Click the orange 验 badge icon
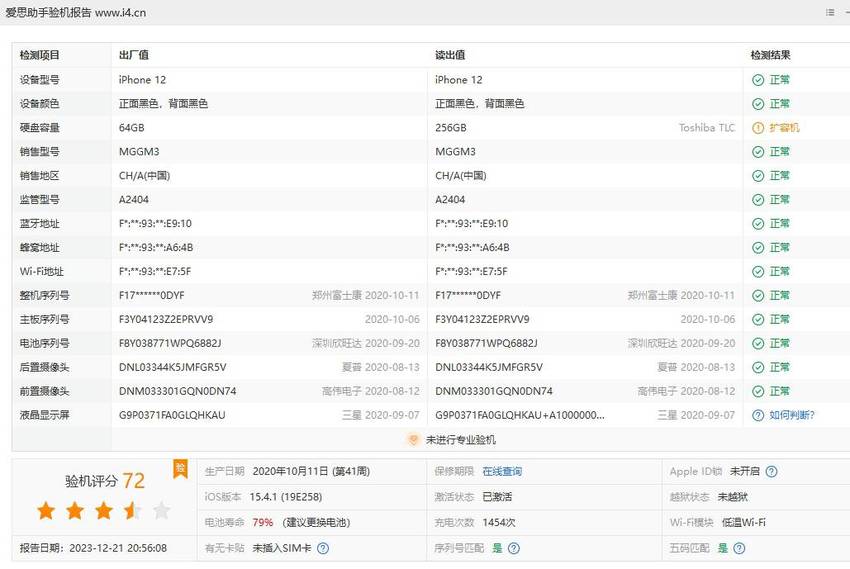The image size is (850, 569). (180, 469)
